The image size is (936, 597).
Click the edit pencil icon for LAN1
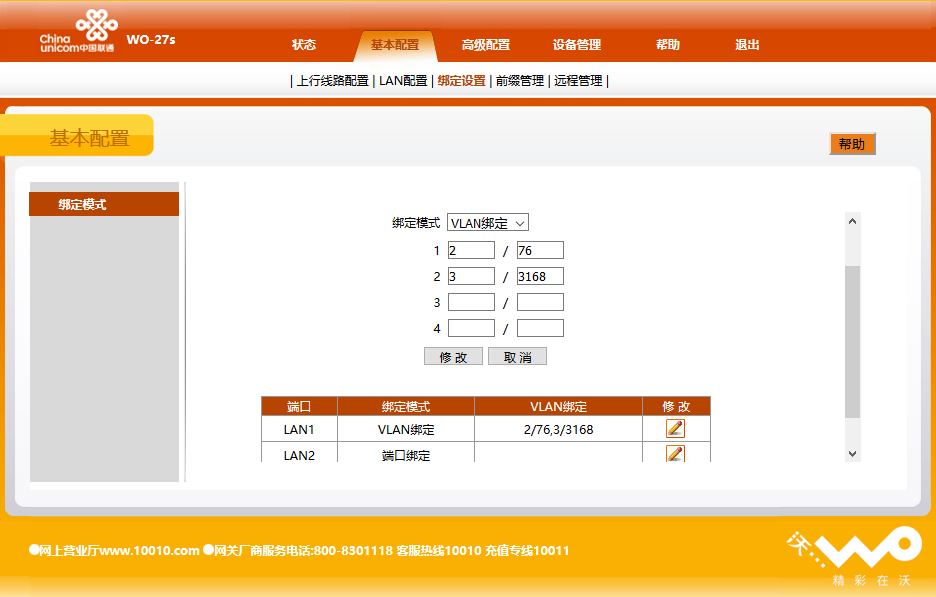point(675,429)
